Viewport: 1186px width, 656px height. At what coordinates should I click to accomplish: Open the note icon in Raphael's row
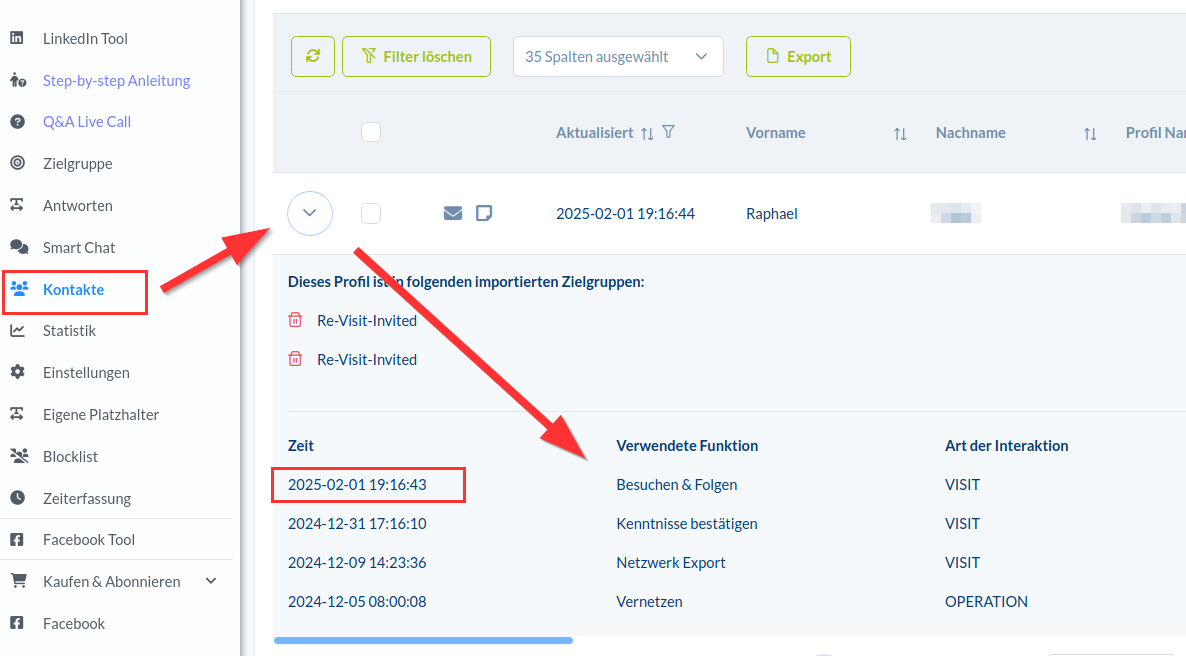[x=484, y=213]
